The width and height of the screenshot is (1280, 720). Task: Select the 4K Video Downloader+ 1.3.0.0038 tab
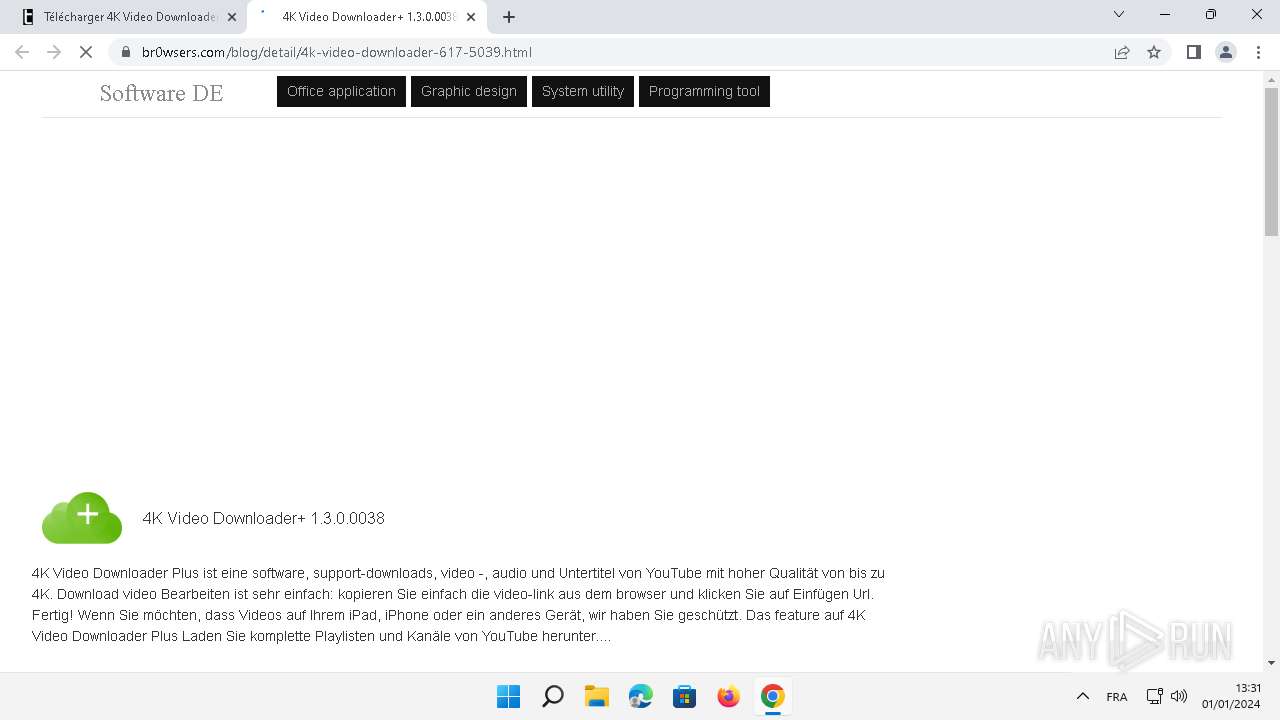click(x=367, y=17)
